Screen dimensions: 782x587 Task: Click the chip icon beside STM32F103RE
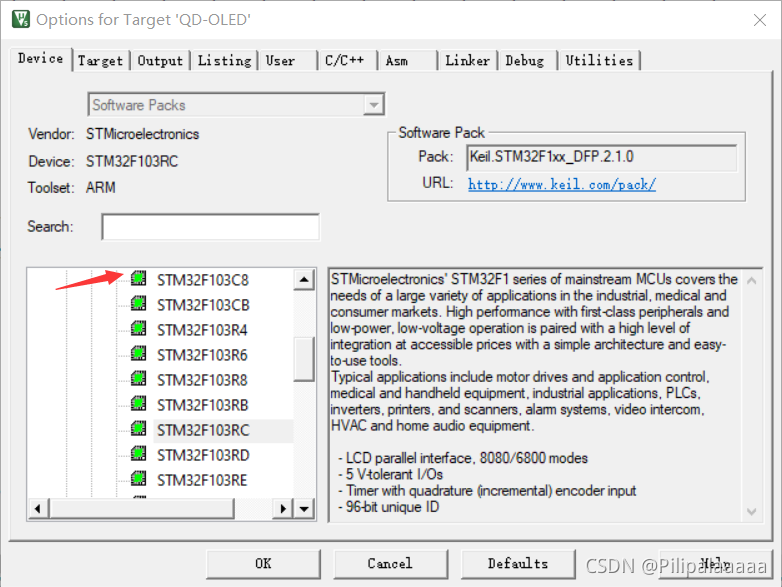(x=139, y=479)
